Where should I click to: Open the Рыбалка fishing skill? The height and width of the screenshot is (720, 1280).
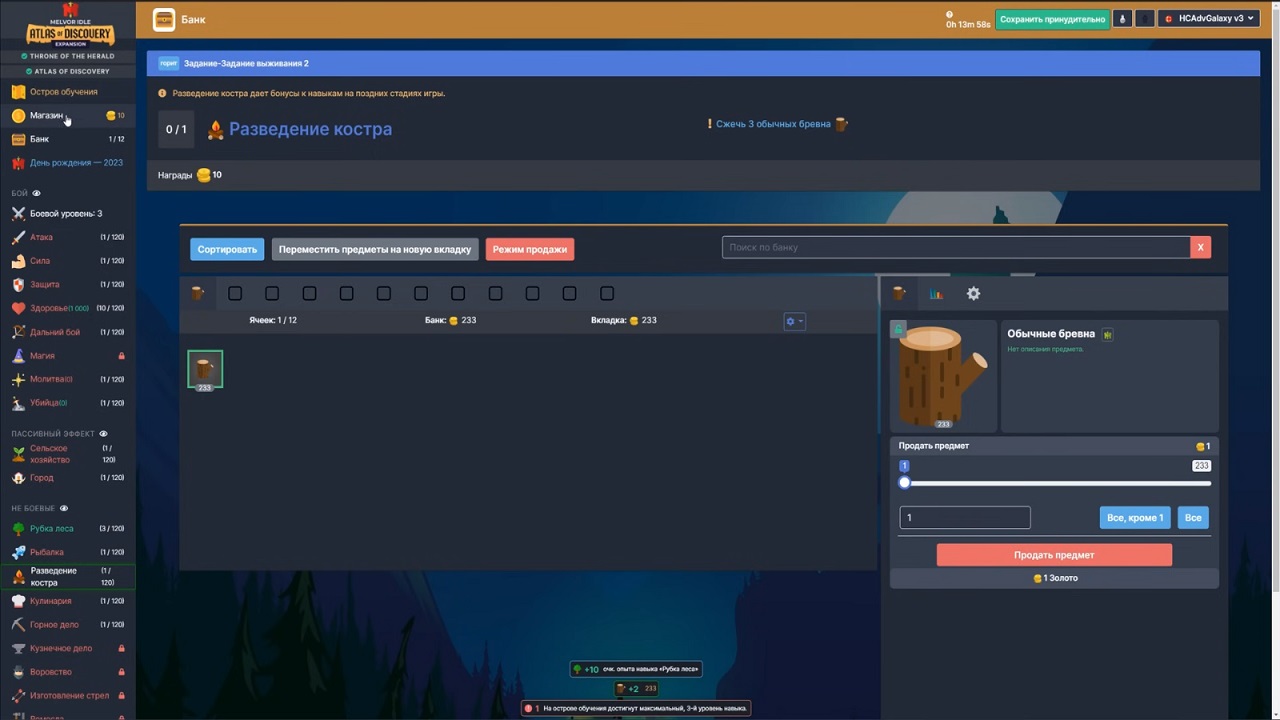(x=46, y=552)
